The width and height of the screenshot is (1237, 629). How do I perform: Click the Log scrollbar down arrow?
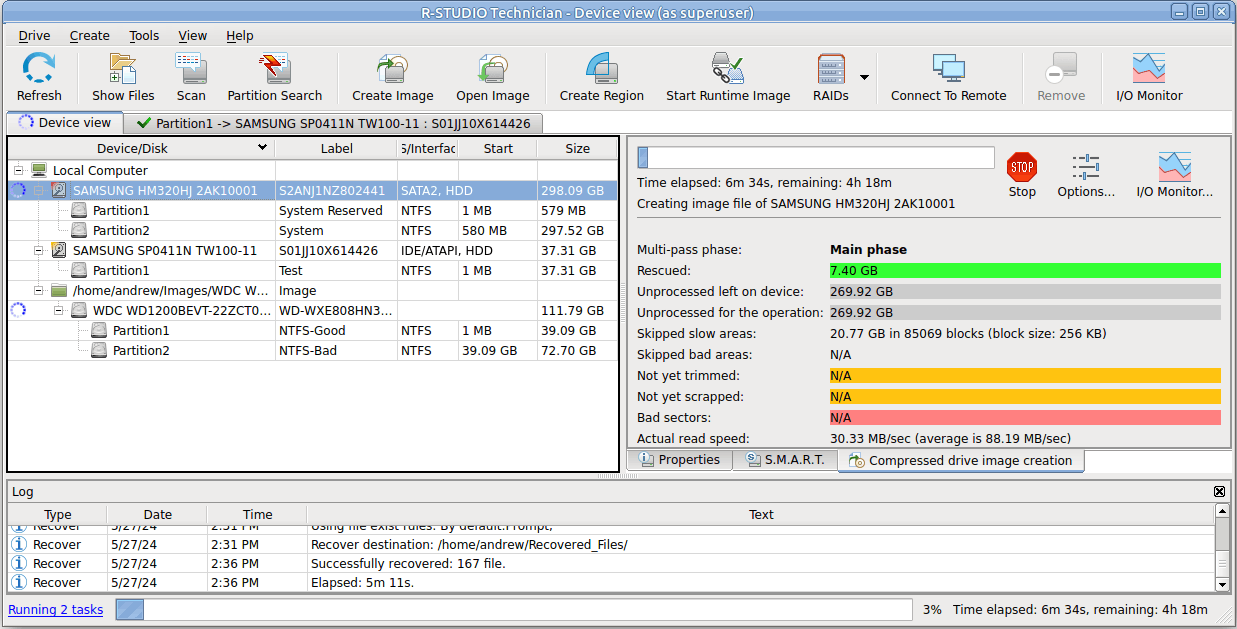click(x=1222, y=584)
